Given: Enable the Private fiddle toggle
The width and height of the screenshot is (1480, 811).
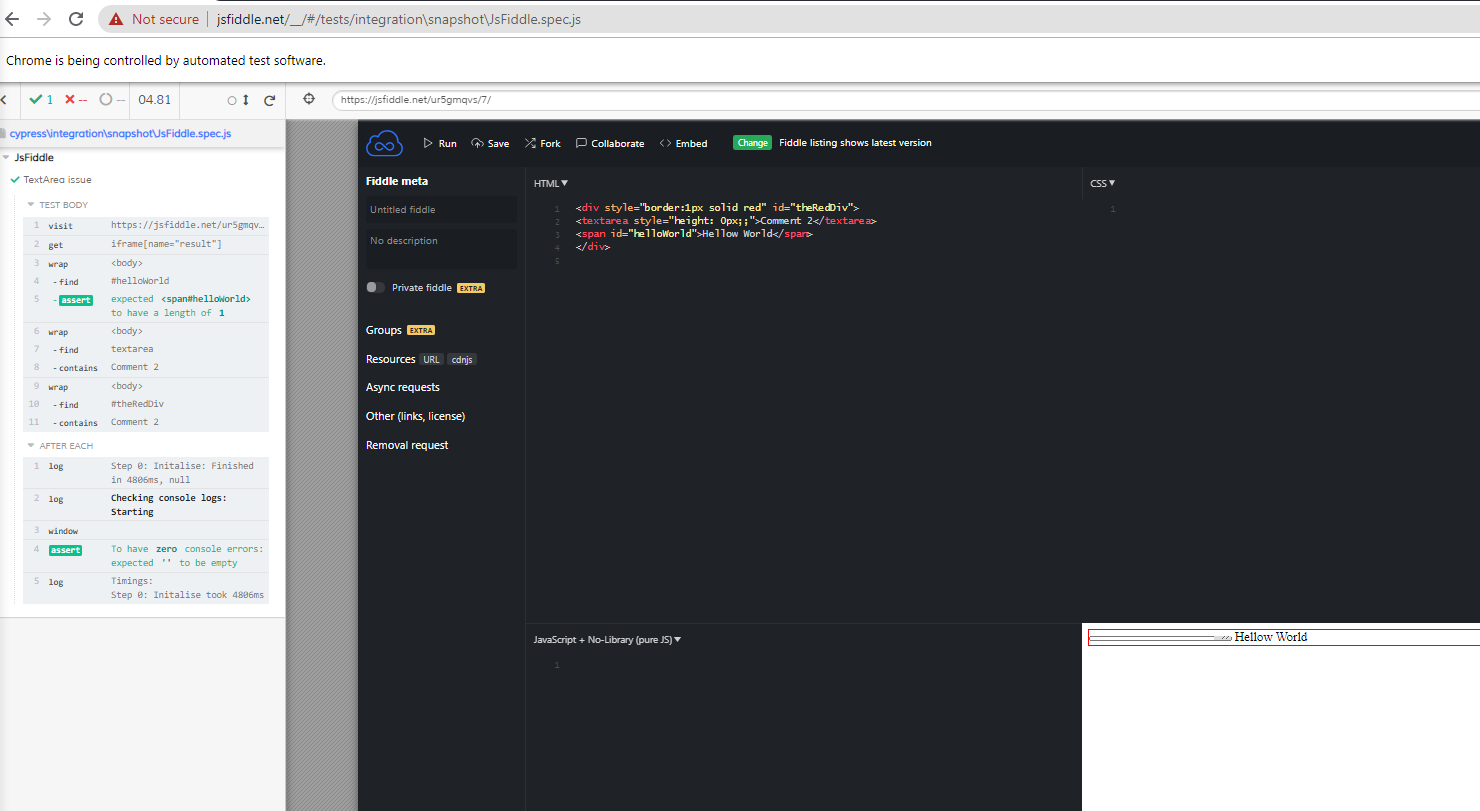Looking at the screenshot, I should (x=374, y=287).
